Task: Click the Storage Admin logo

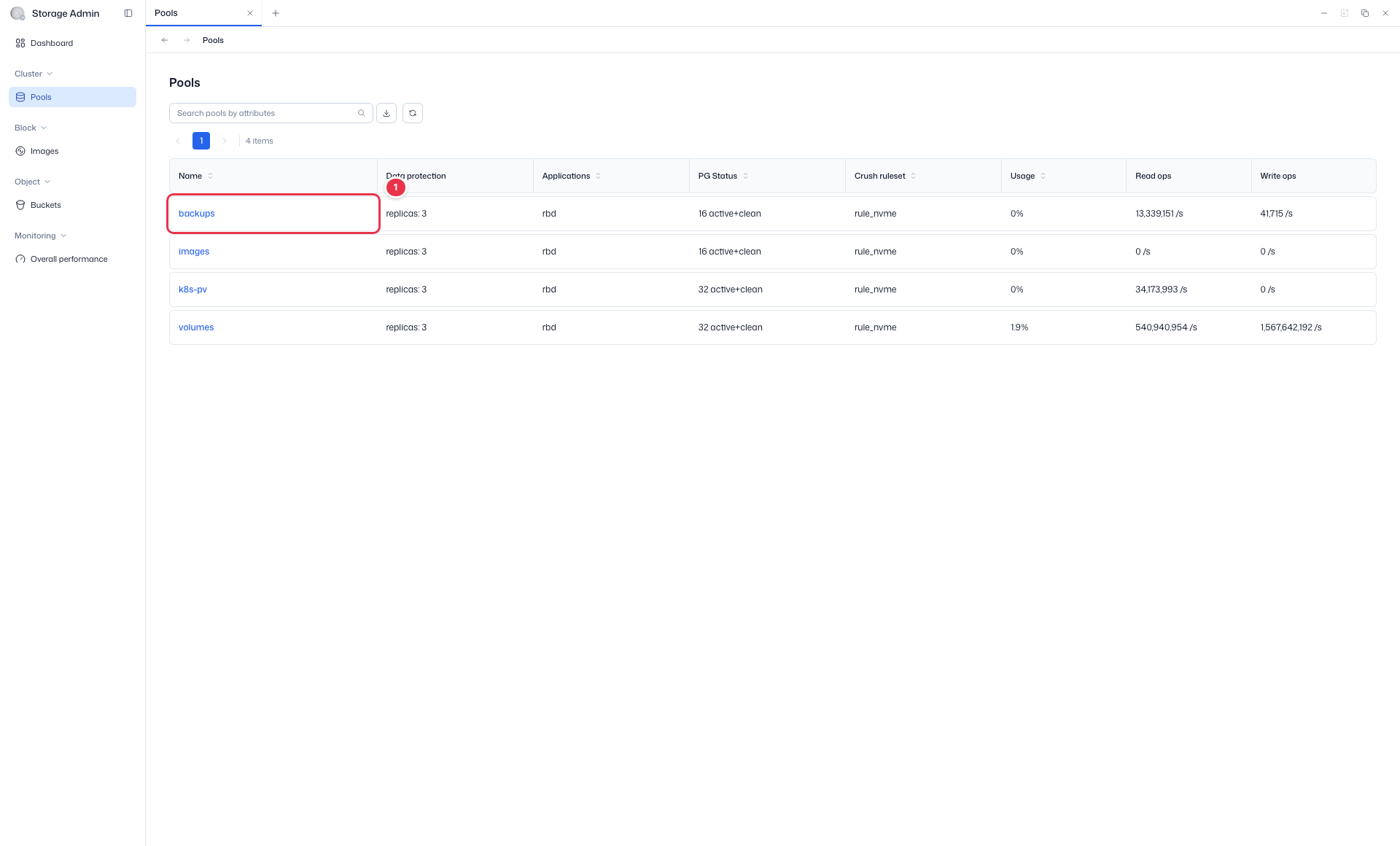Action: tap(17, 13)
